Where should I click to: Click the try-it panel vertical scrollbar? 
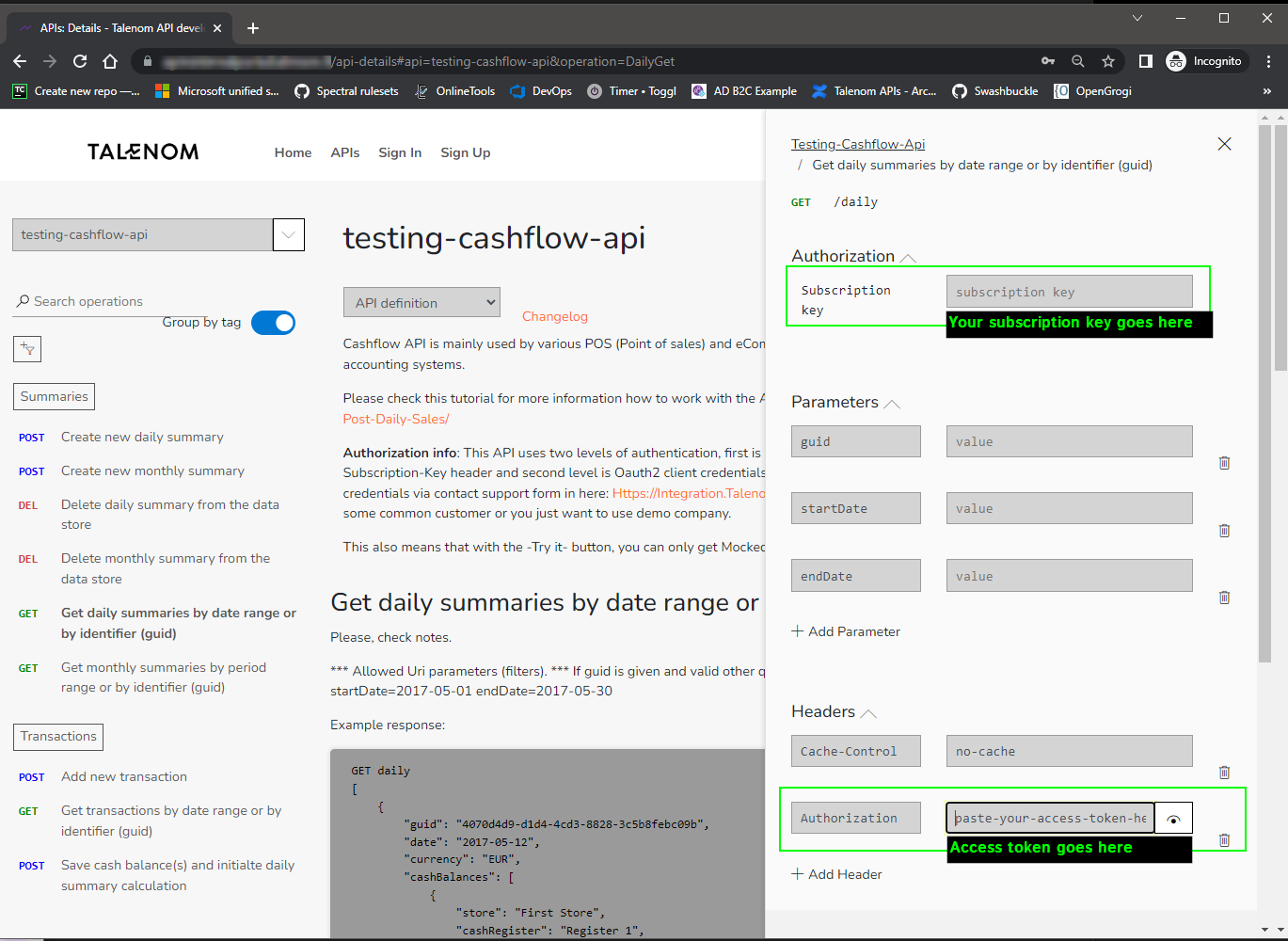(x=1264, y=393)
